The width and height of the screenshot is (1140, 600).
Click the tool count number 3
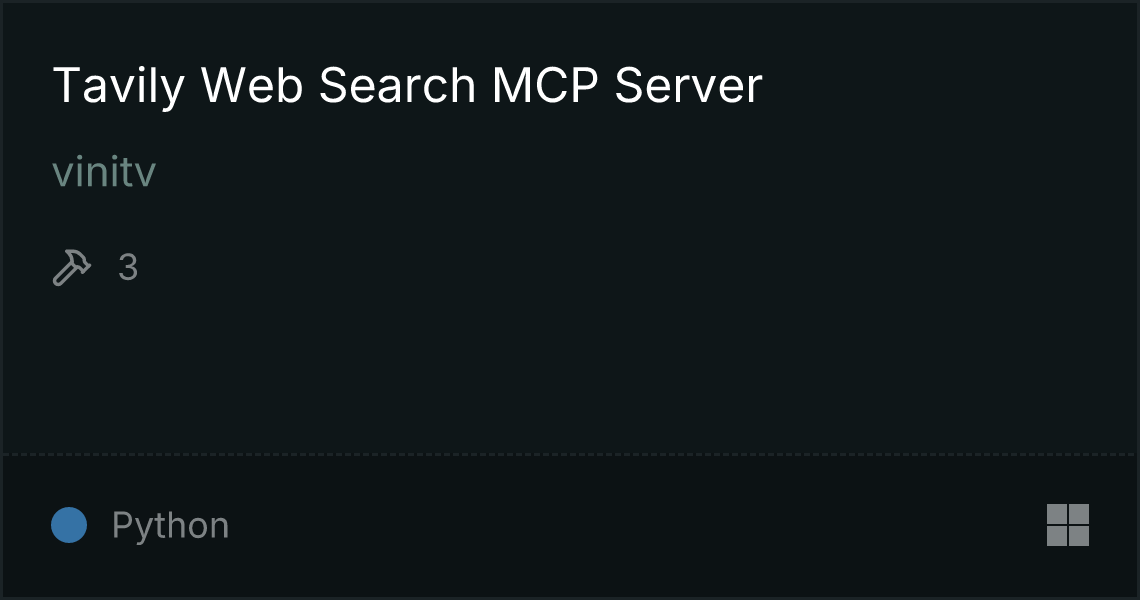tap(128, 267)
